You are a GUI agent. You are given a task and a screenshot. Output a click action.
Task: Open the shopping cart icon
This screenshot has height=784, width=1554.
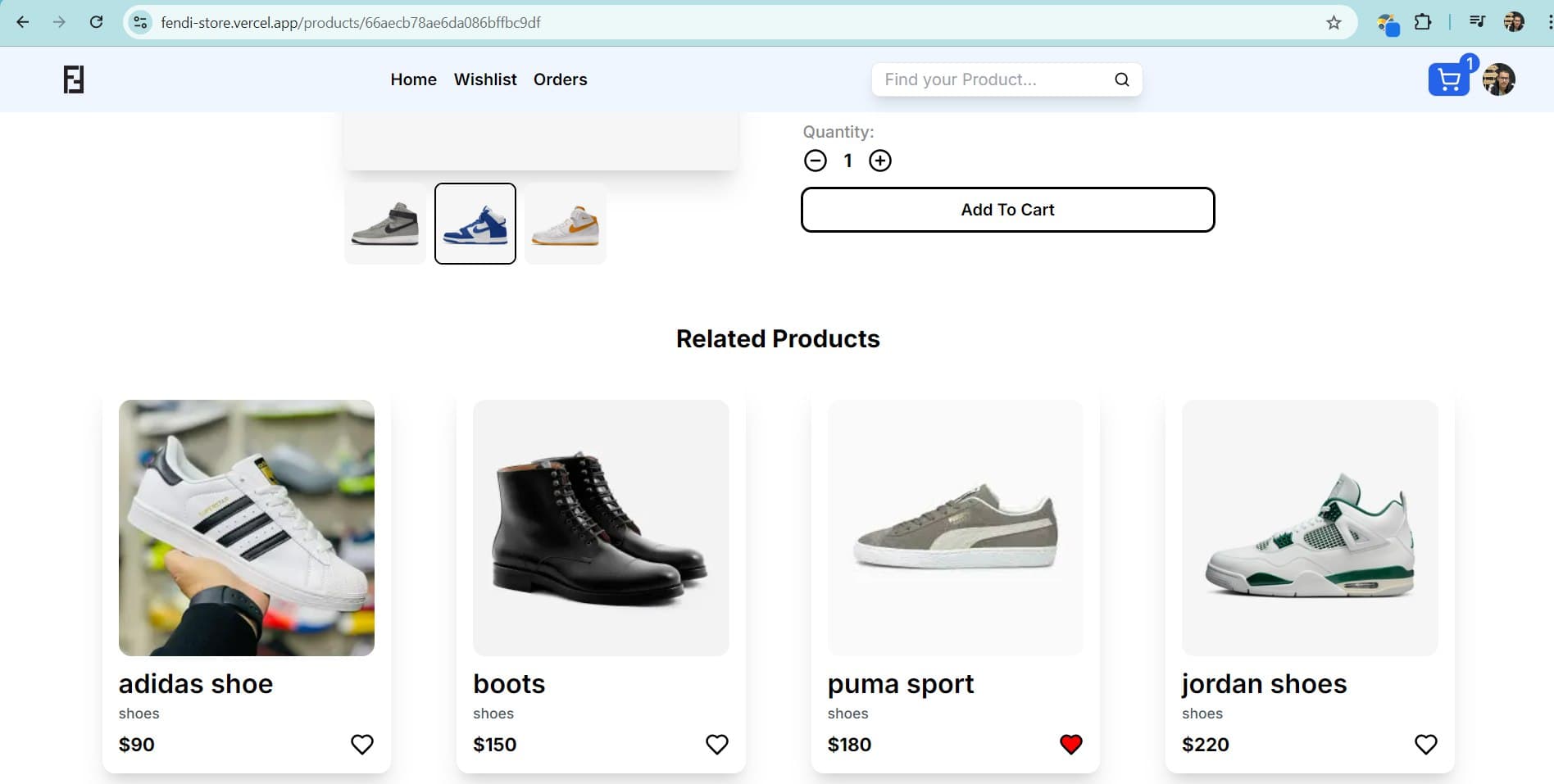pyautogui.click(x=1448, y=79)
